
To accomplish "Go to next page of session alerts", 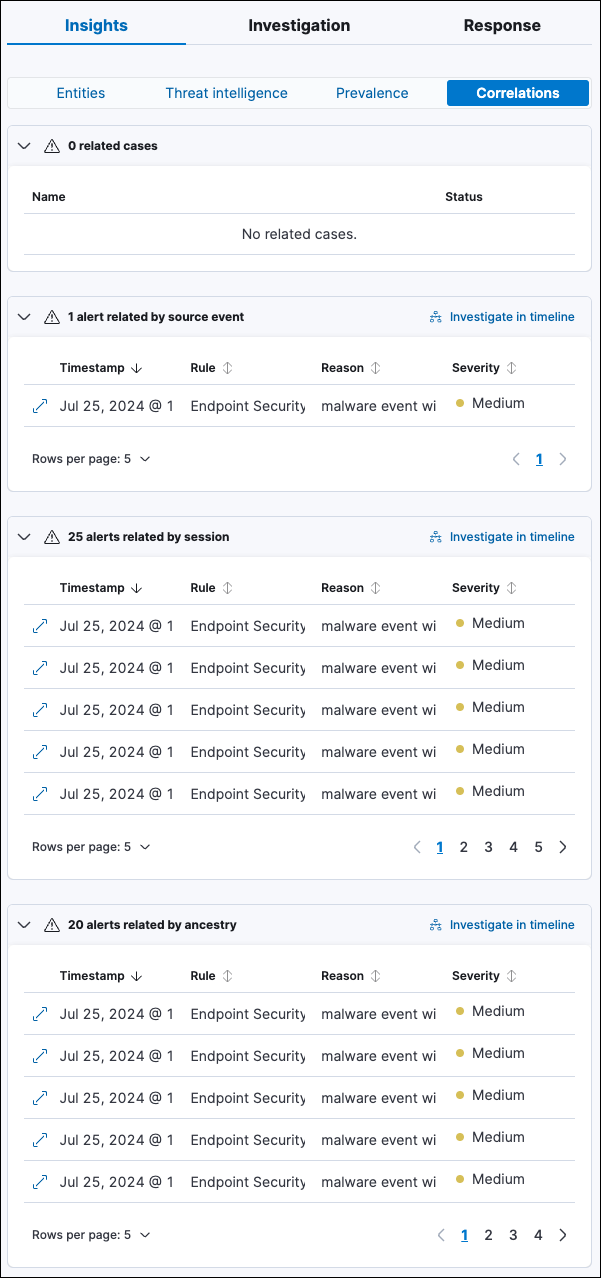I will click(562, 847).
